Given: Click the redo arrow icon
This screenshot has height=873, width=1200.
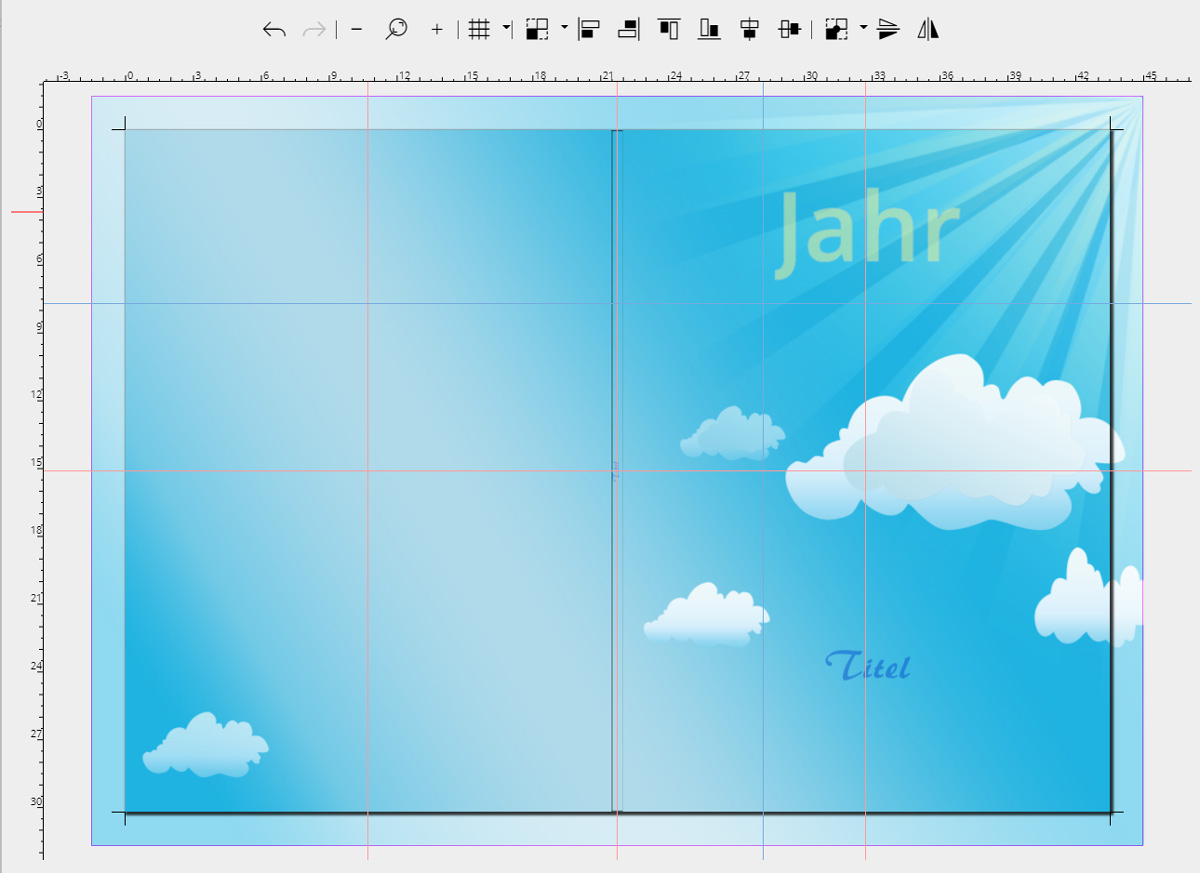Looking at the screenshot, I should [x=314, y=30].
